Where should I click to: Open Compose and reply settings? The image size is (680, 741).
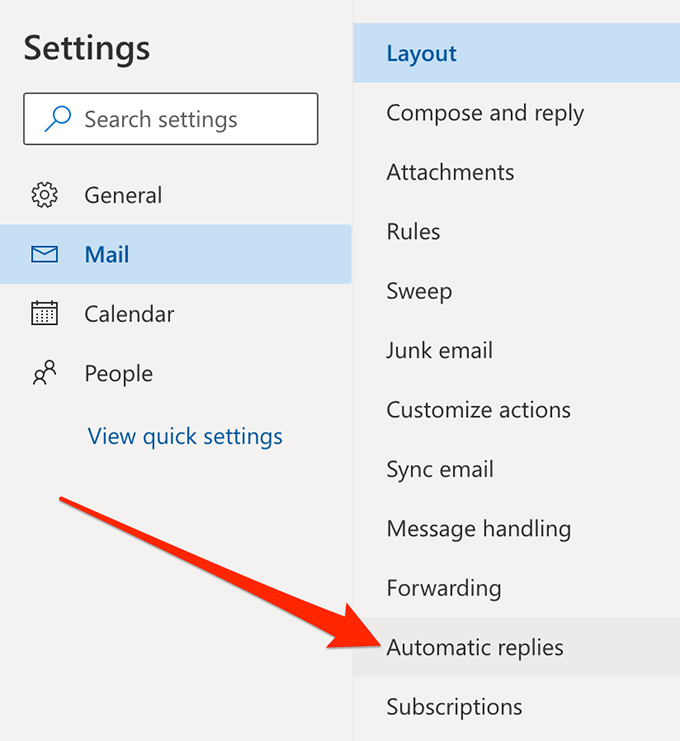coord(516,112)
